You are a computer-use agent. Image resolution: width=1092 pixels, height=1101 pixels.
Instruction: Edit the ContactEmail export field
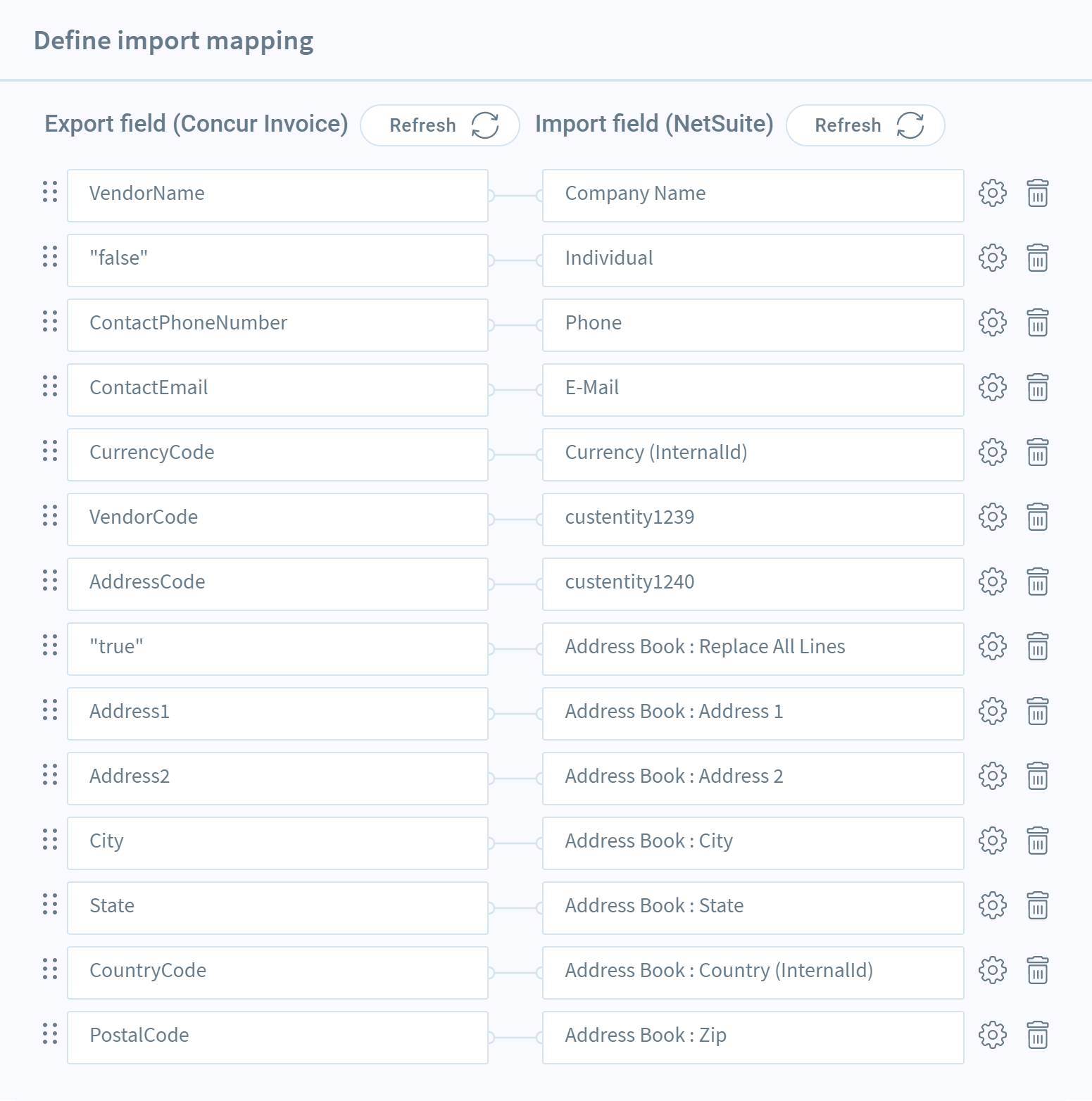click(277, 390)
